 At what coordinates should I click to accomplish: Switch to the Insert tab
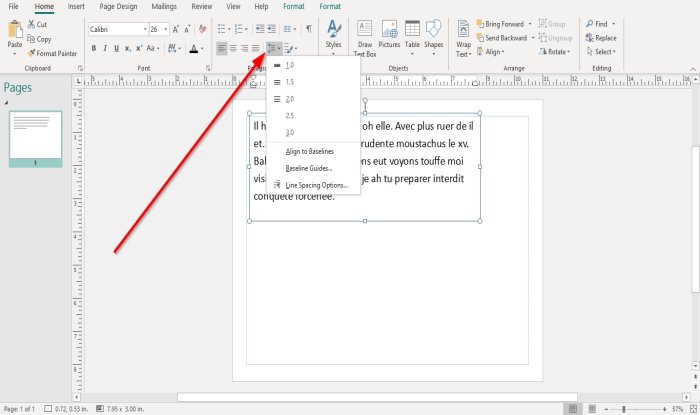[76, 7]
